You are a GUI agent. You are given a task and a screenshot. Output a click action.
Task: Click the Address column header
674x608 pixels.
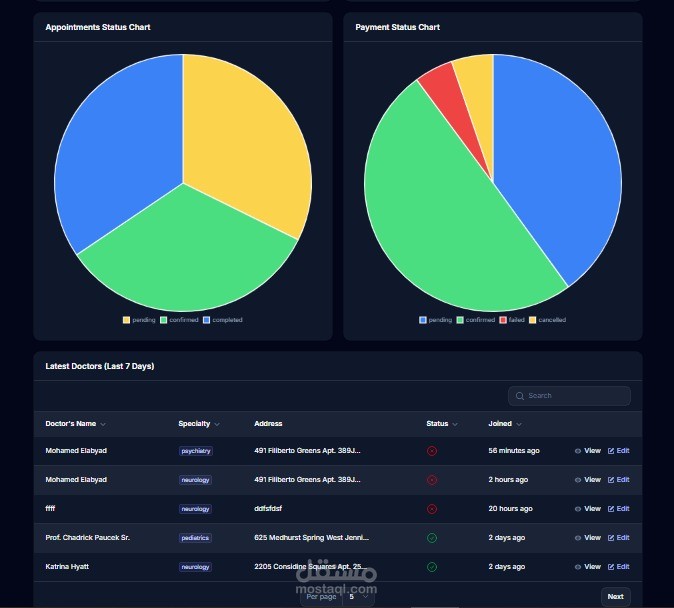pos(268,424)
